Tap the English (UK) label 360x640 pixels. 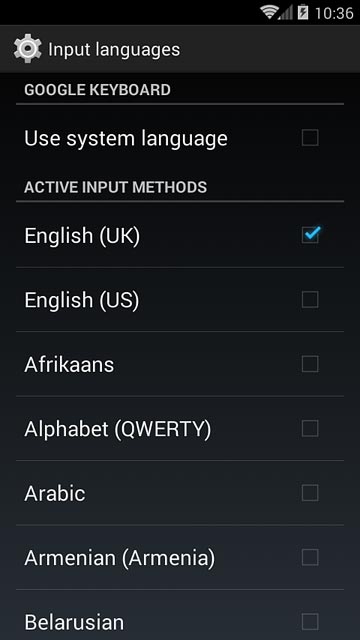pos(82,236)
